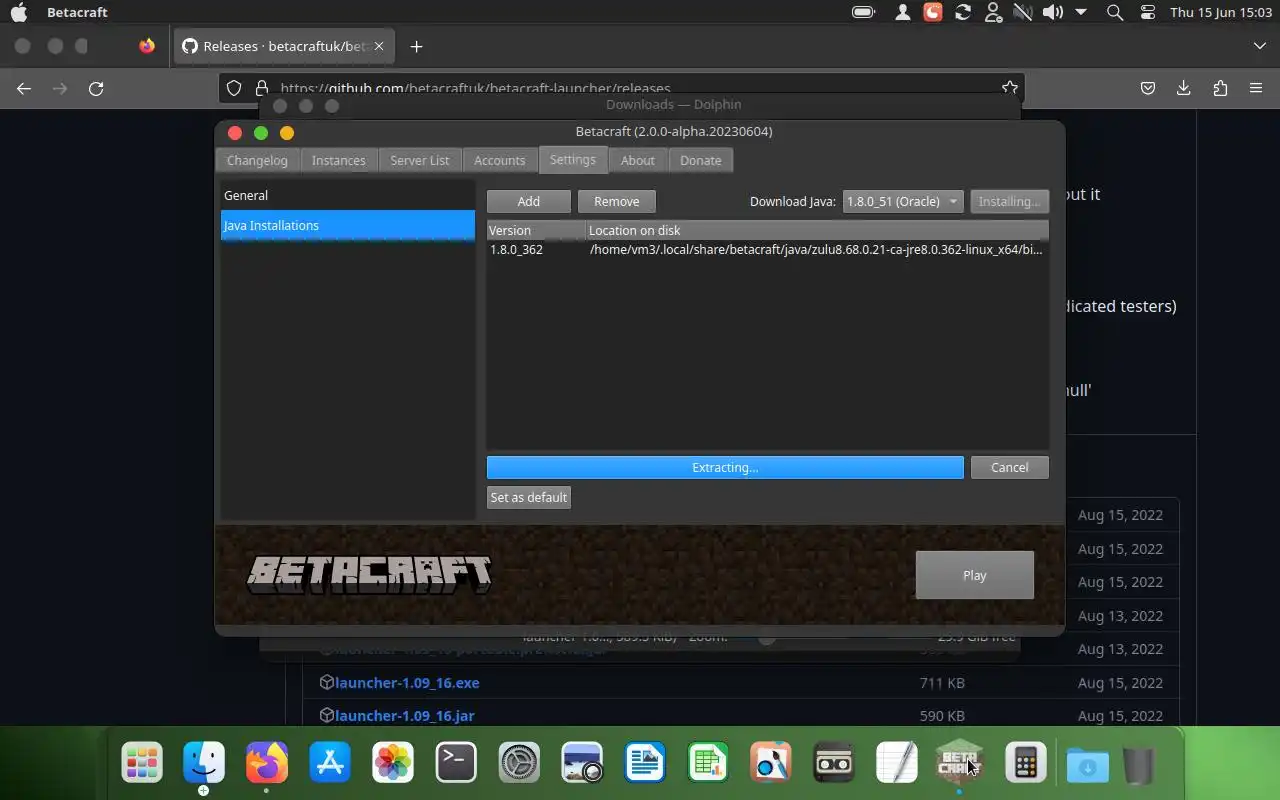
Task: Open Calculator from the dock
Action: tap(1025, 763)
